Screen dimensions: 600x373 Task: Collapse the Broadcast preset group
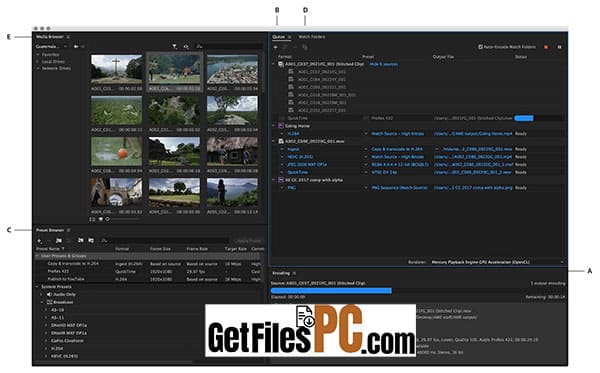[42, 302]
